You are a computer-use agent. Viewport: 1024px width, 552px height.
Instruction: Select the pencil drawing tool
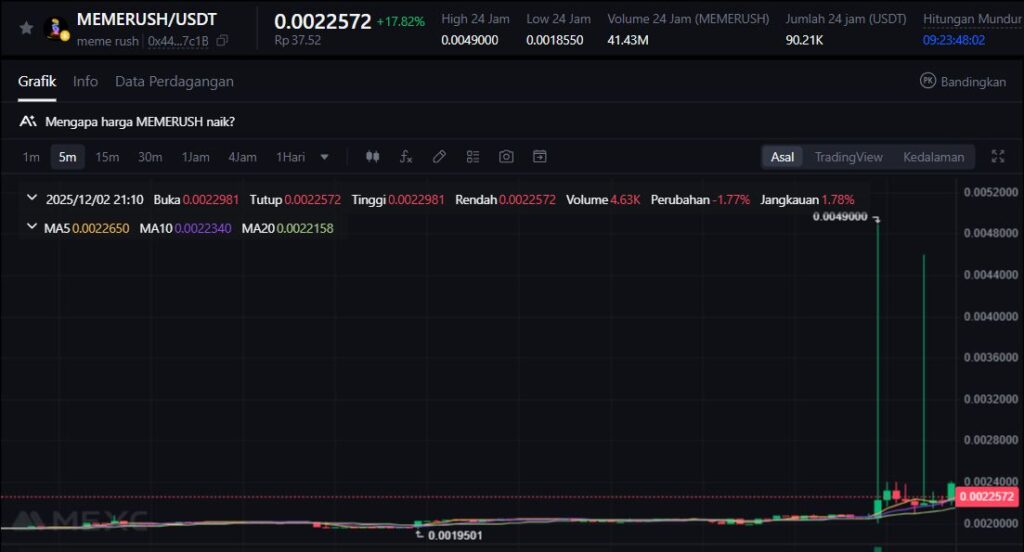click(x=439, y=157)
